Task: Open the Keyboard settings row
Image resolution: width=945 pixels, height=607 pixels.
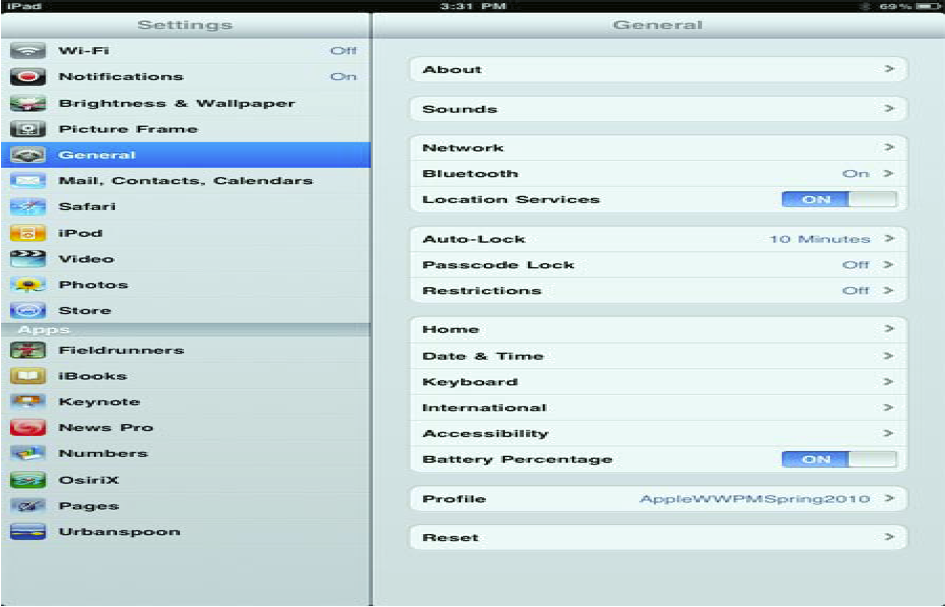Action: tap(658, 382)
